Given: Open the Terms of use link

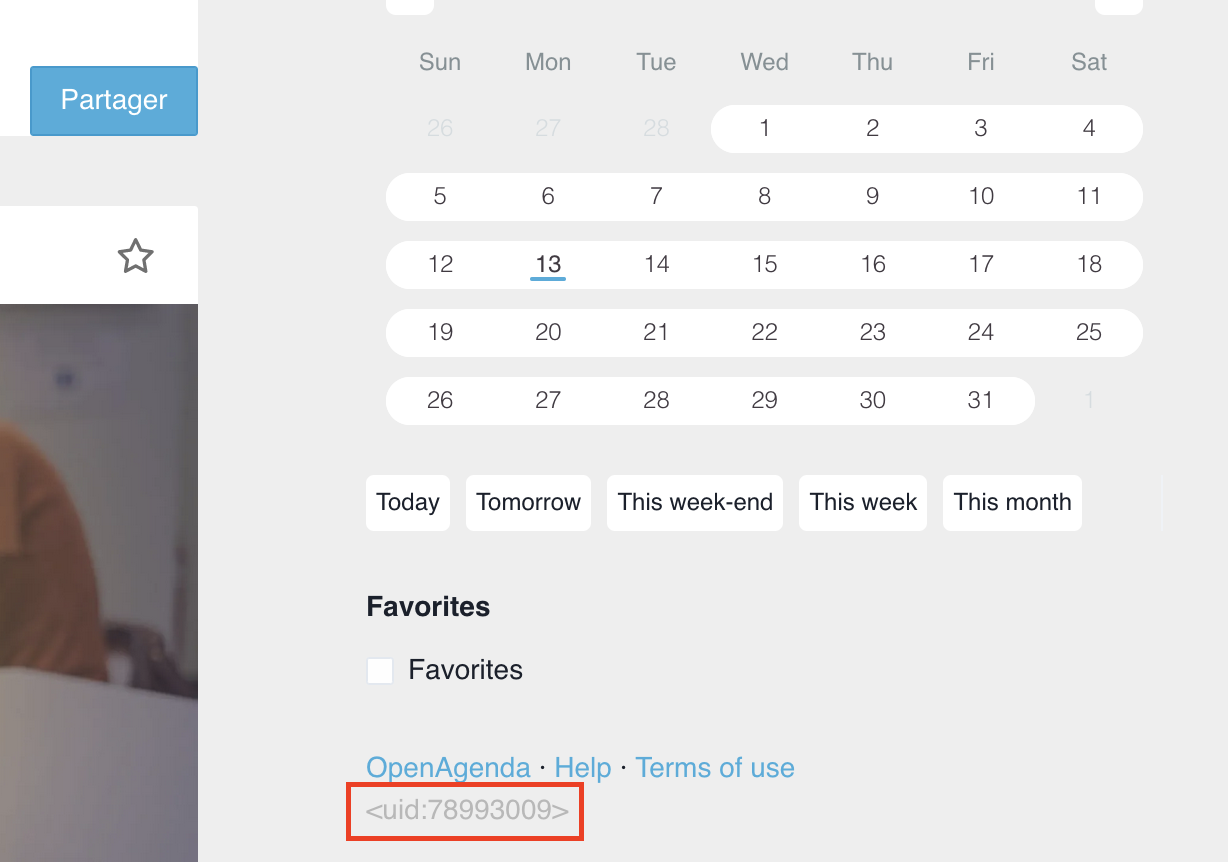Looking at the screenshot, I should click(x=715, y=768).
